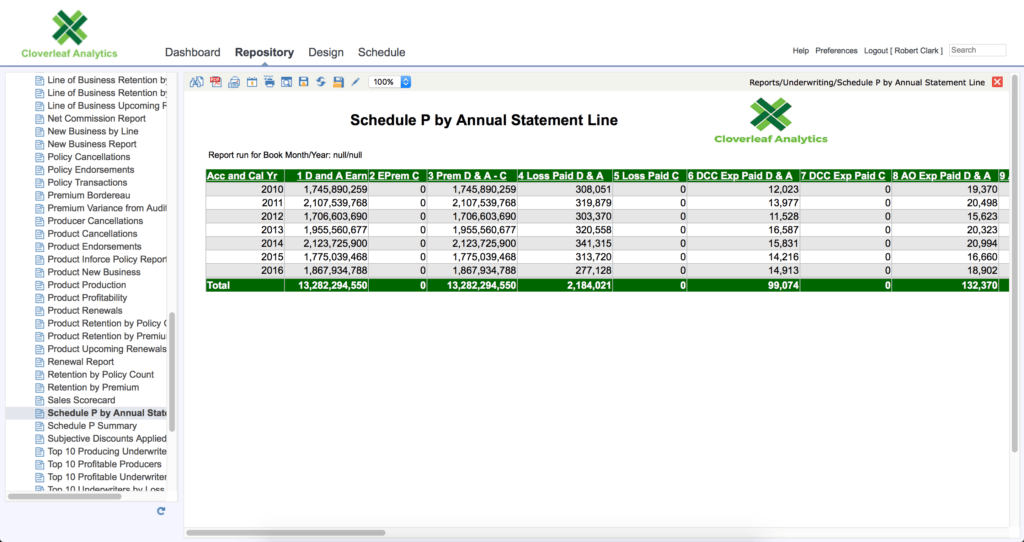Click the binoculars find icon in toolbar

click(x=197, y=82)
